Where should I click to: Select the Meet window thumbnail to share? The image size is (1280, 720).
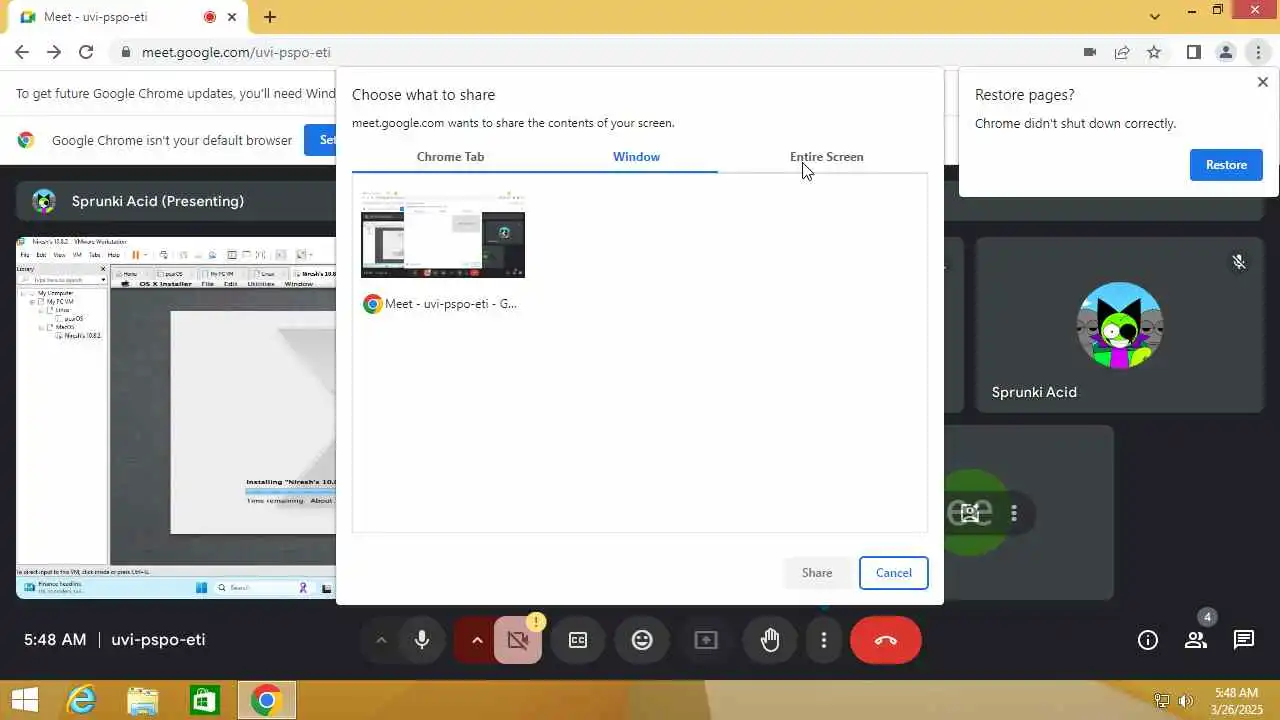click(442, 250)
